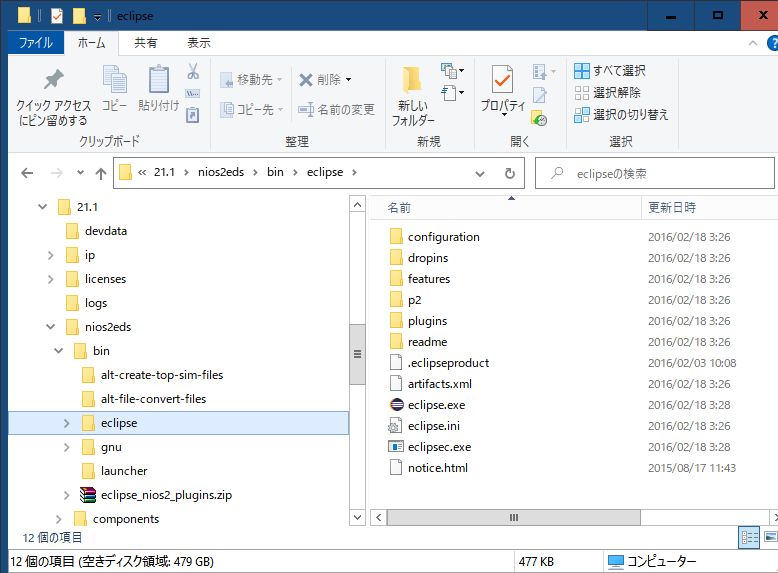Select logs folder in tree
This screenshot has width=778, height=573.
(x=86, y=303)
